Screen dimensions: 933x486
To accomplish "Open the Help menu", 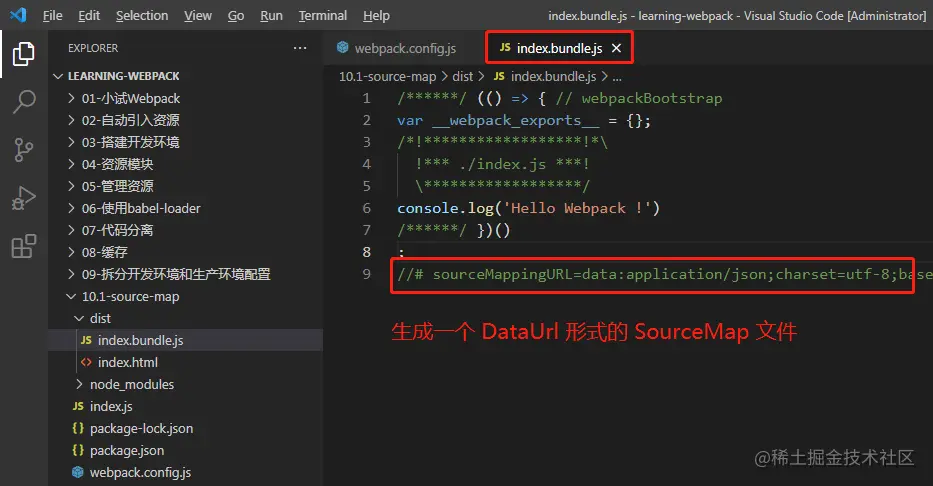I will click(376, 15).
